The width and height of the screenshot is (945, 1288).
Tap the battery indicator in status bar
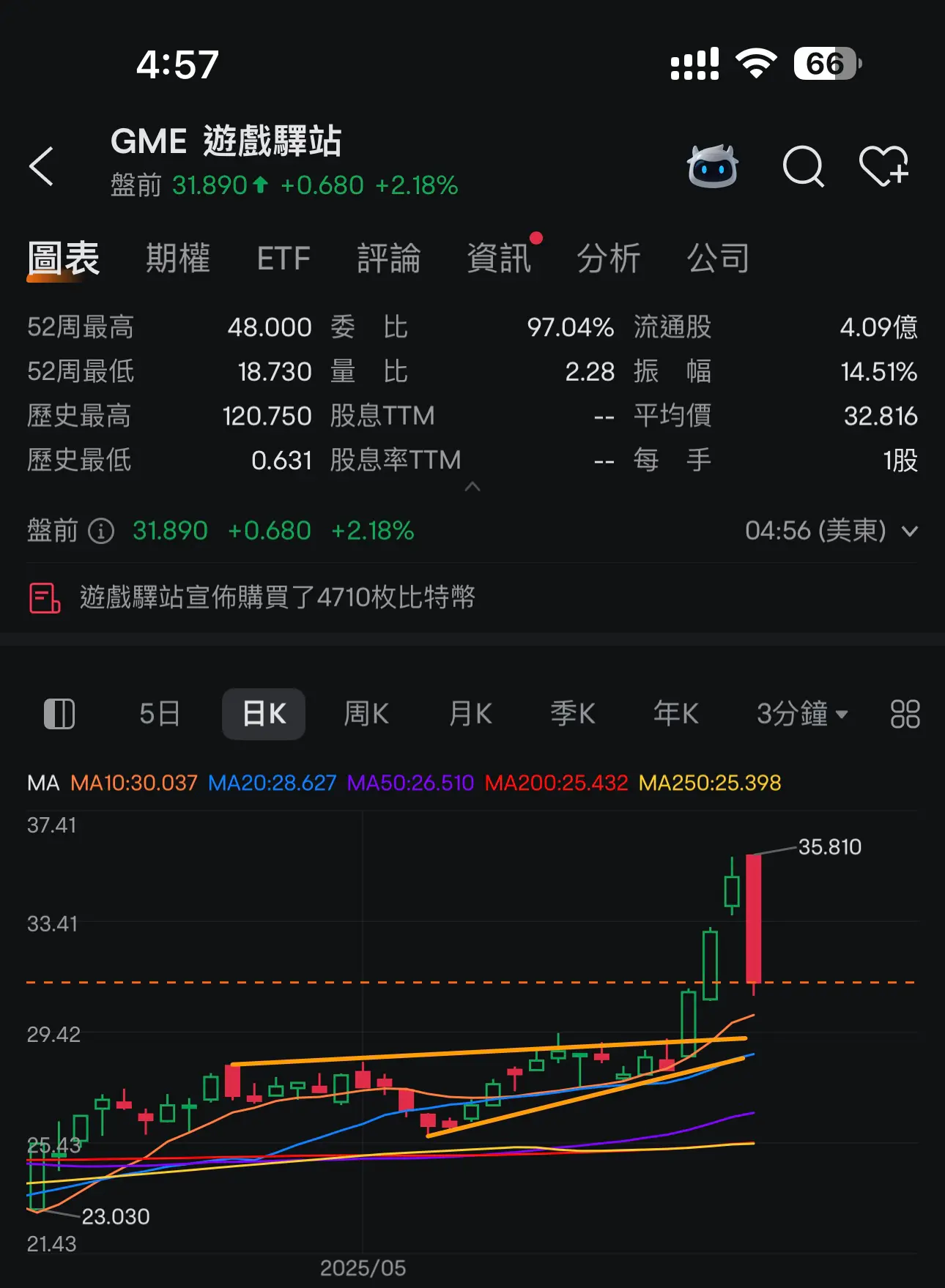[828, 64]
